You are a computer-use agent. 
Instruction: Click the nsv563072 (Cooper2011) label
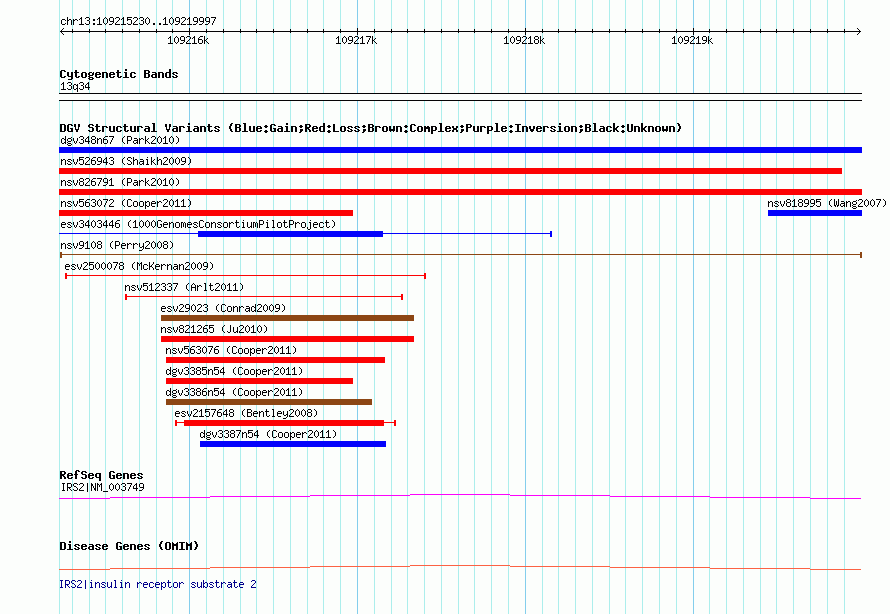coord(126,203)
